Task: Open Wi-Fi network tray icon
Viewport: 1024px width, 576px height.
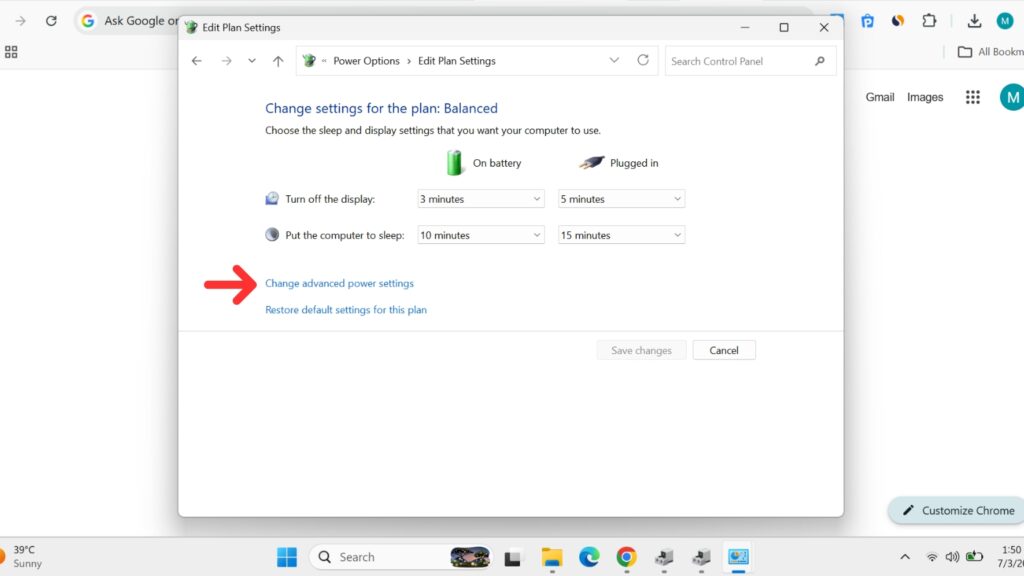Action: (x=932, y=557)
